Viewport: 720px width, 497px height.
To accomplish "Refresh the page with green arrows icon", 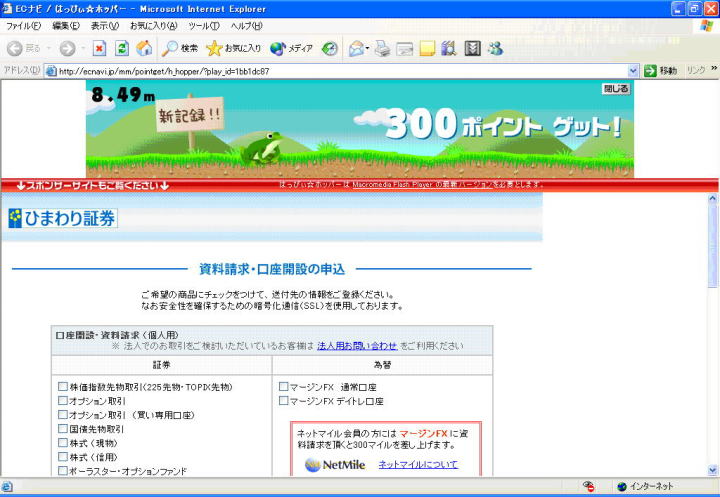I will tap(122, 48).
